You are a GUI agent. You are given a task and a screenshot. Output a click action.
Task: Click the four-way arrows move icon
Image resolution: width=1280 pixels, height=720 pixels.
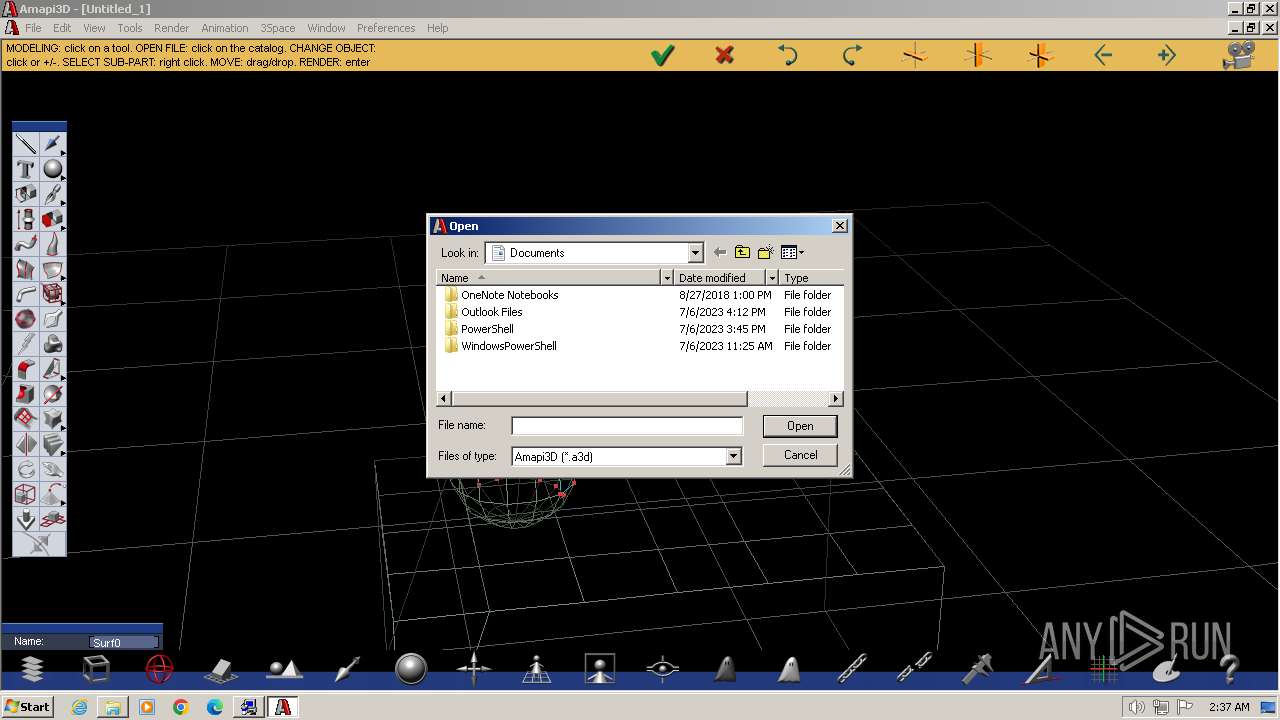pos(474,669)
